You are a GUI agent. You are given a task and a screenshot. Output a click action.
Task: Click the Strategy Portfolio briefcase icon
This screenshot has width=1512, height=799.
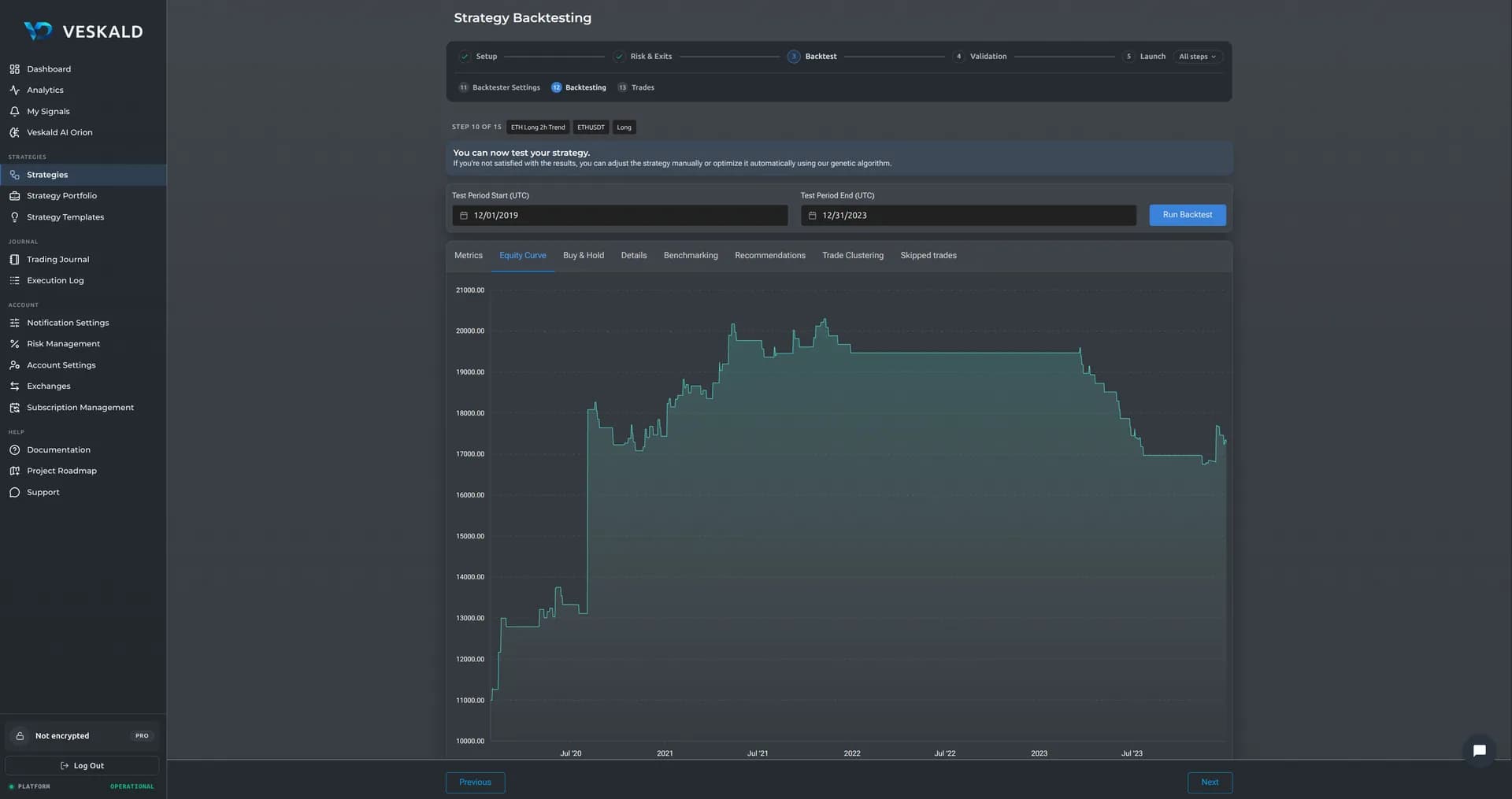point(14,196)
